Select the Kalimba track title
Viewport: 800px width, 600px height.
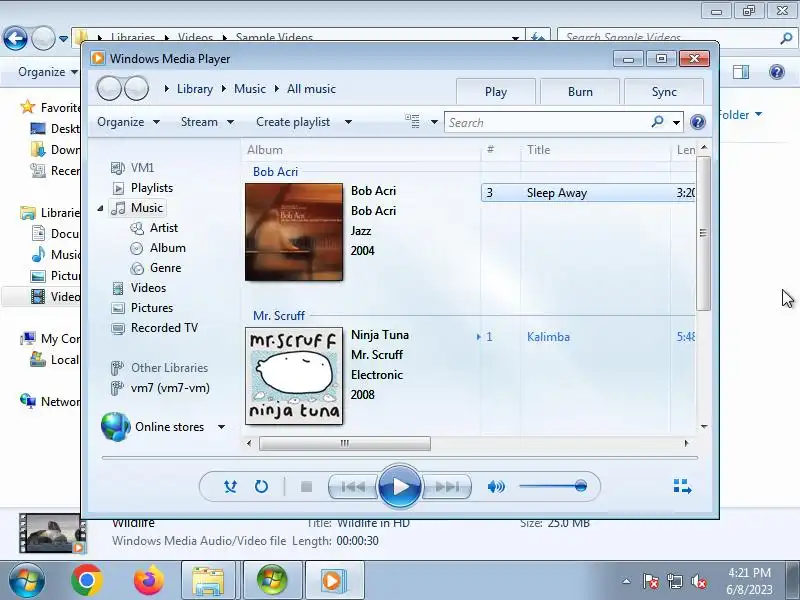click(x=548, y=337)
